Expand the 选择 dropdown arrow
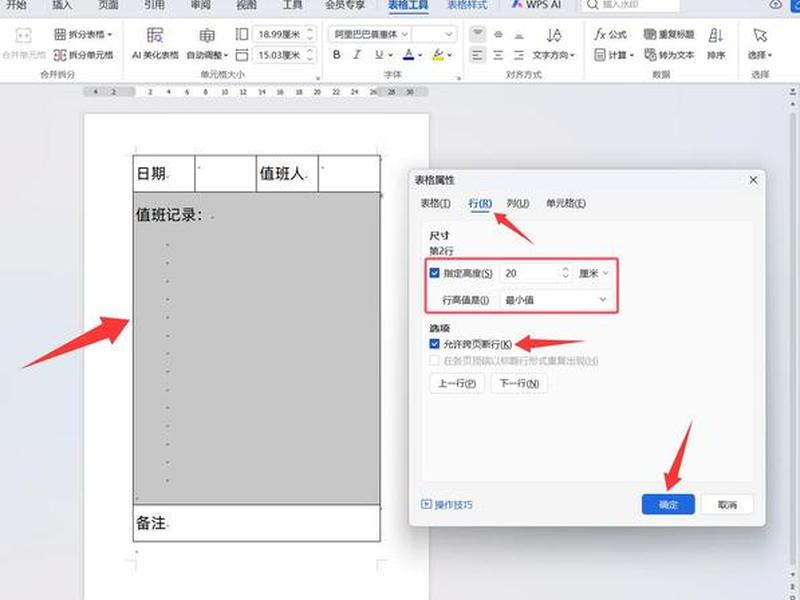The image size is (800, 600). coord(769,55)
